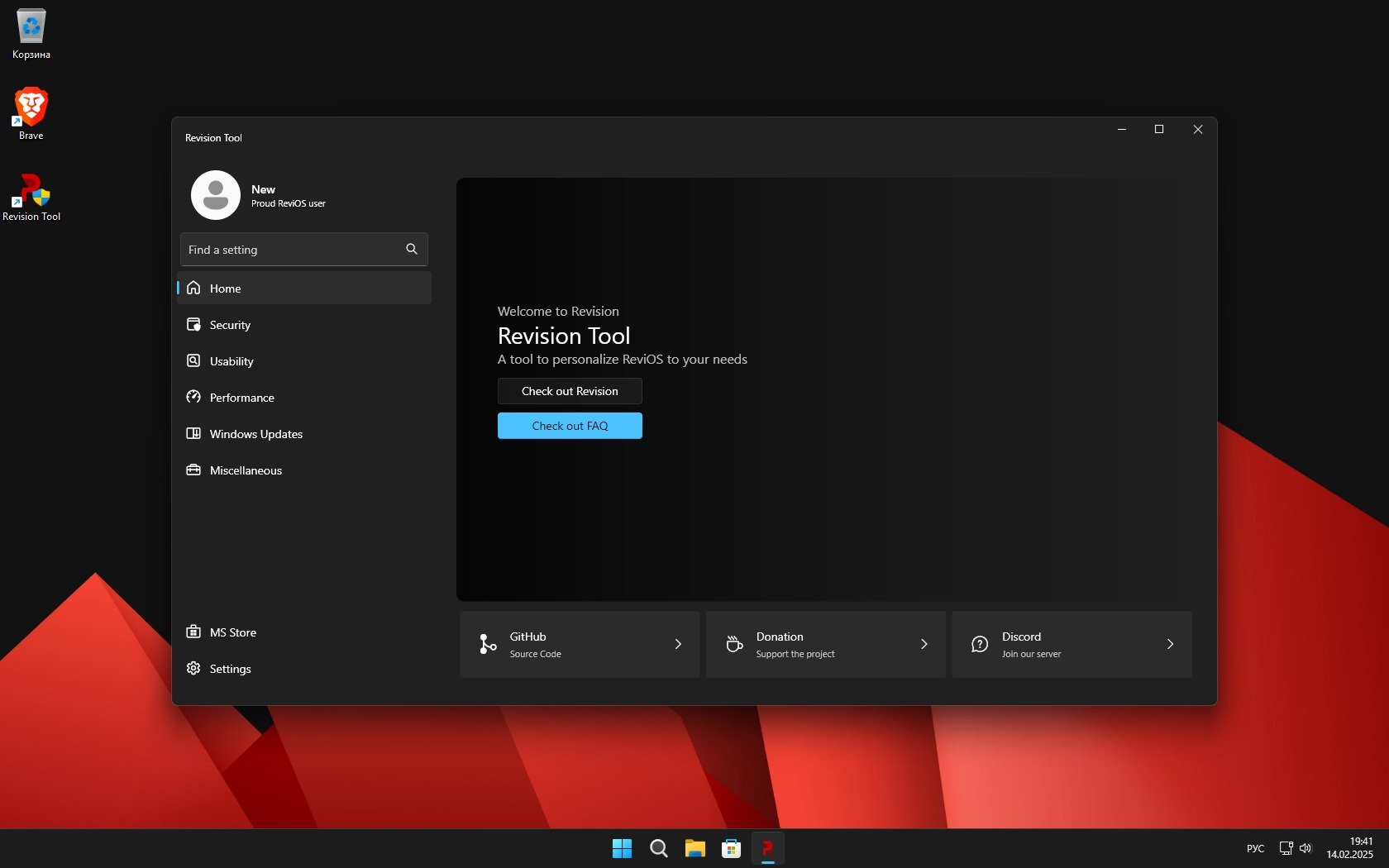The width and height of the screenshot is (1389, 868).
Task: Open Miscellaneous via the briefcase icon
Action: (x=193, y=470)
